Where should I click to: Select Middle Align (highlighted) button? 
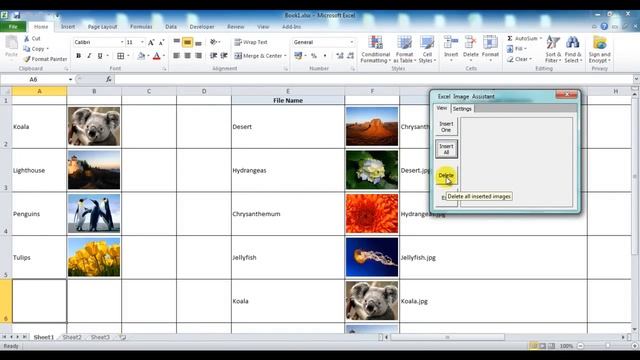(187, 42)
